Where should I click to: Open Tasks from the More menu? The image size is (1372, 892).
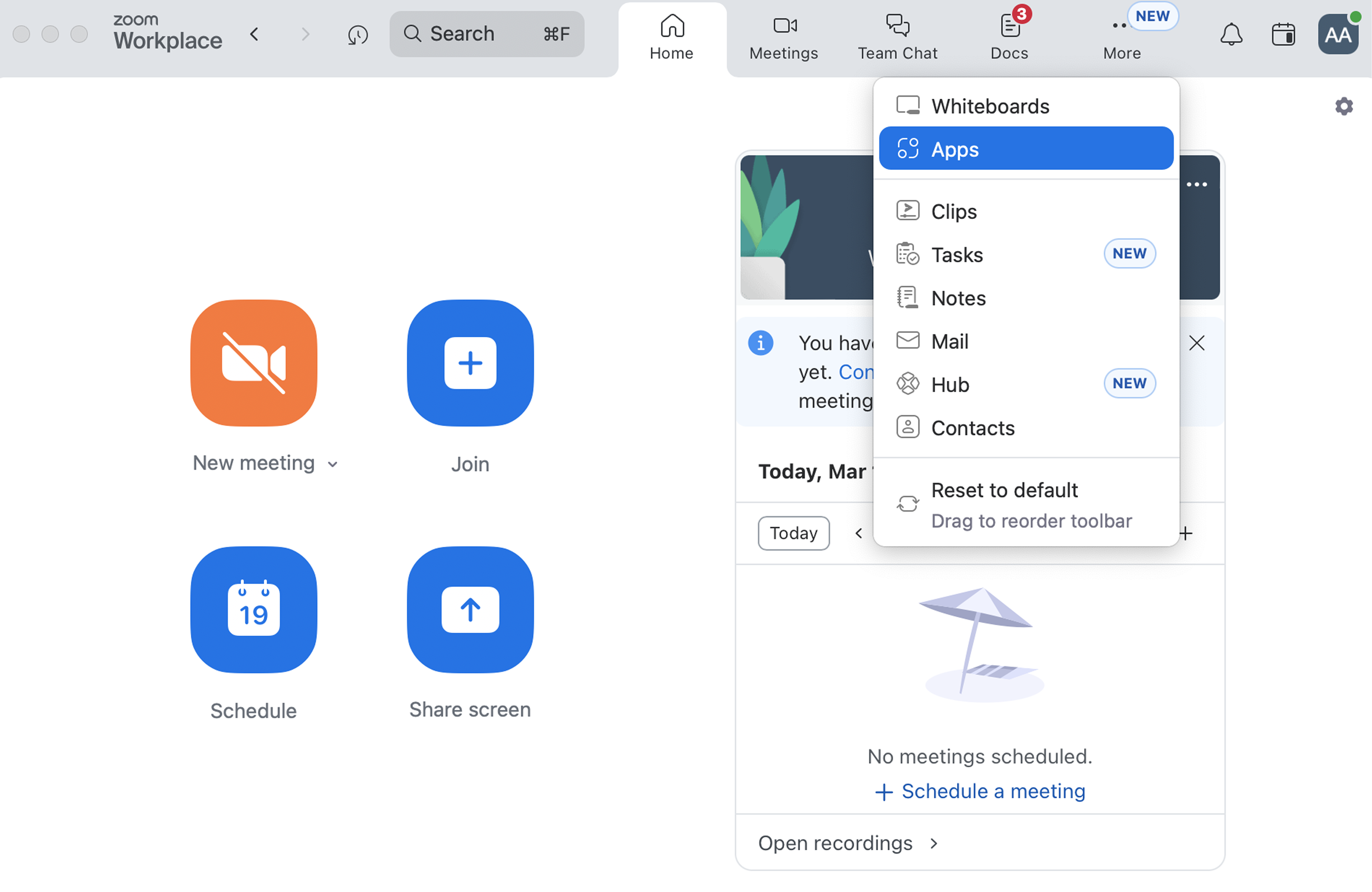coord(1026,254)
